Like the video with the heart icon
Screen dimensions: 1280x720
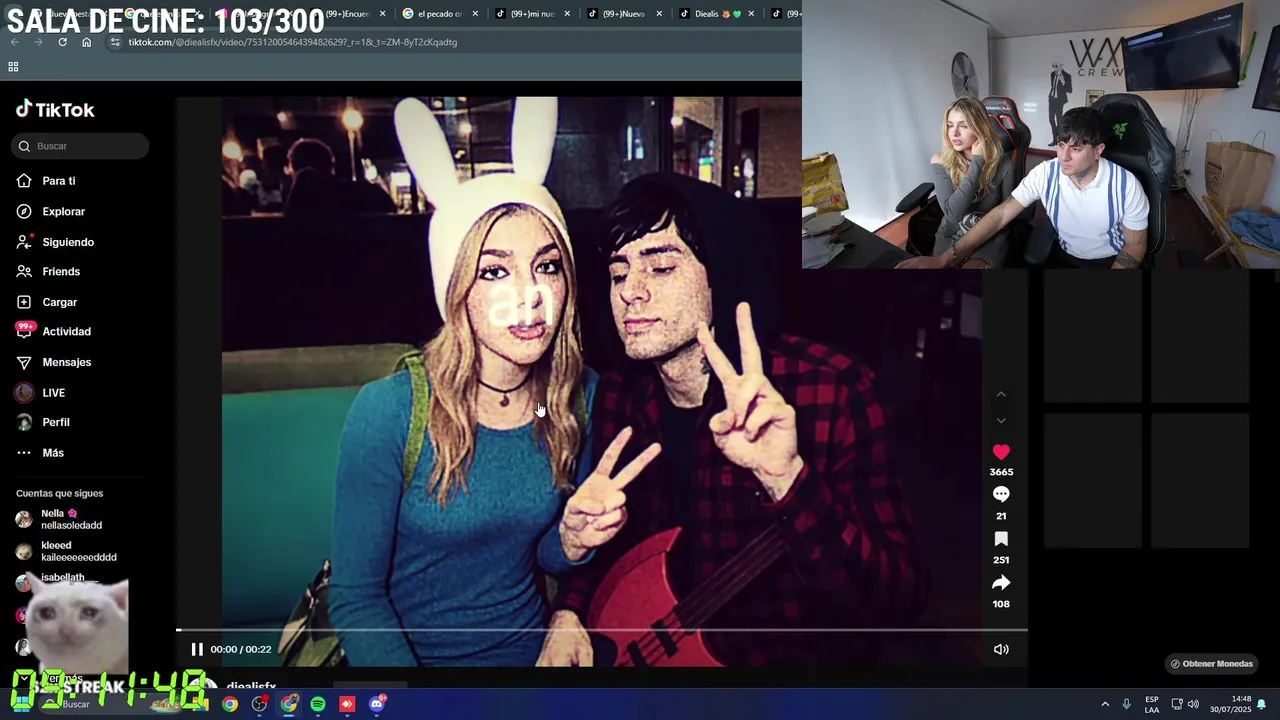tap(1001, 452)
